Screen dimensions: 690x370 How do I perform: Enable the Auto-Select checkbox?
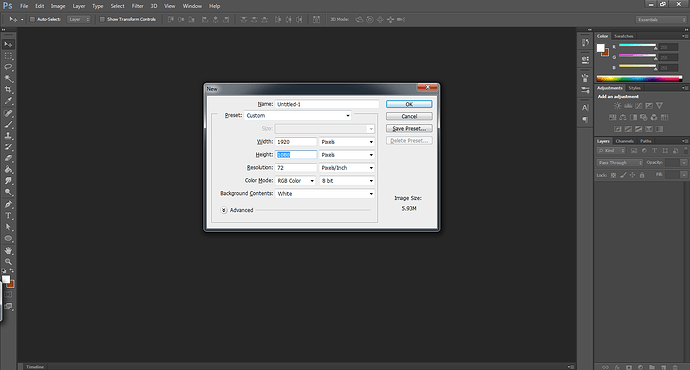[x=32, y=19]
